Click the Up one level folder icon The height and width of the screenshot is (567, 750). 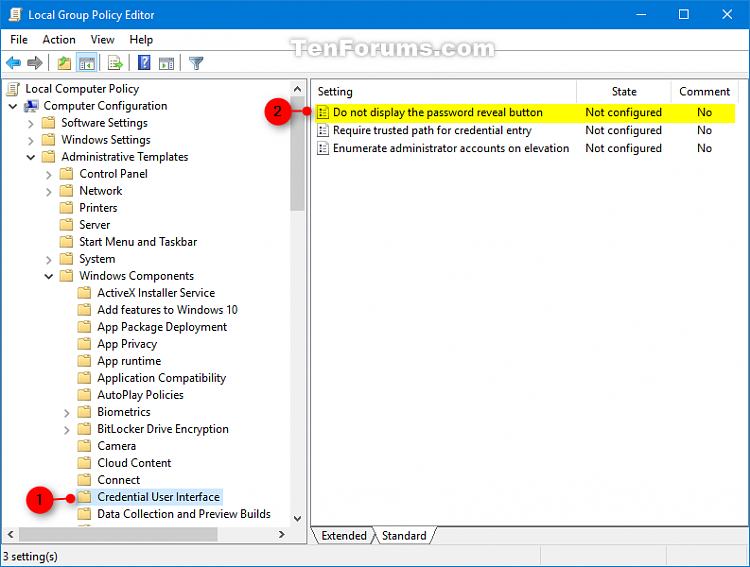(64, 63)
